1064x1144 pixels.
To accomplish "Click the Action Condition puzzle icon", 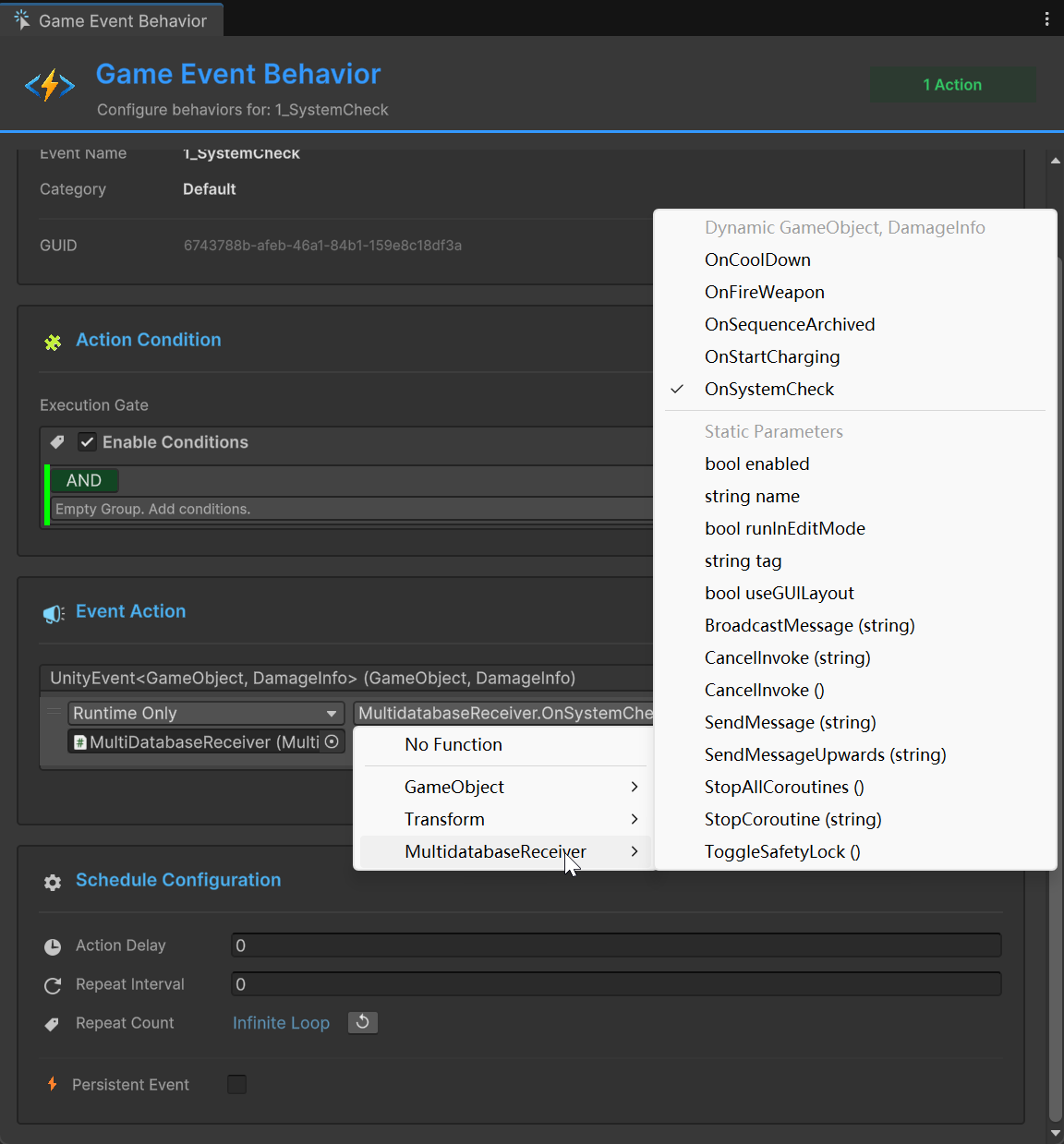I will click(53, 343).
